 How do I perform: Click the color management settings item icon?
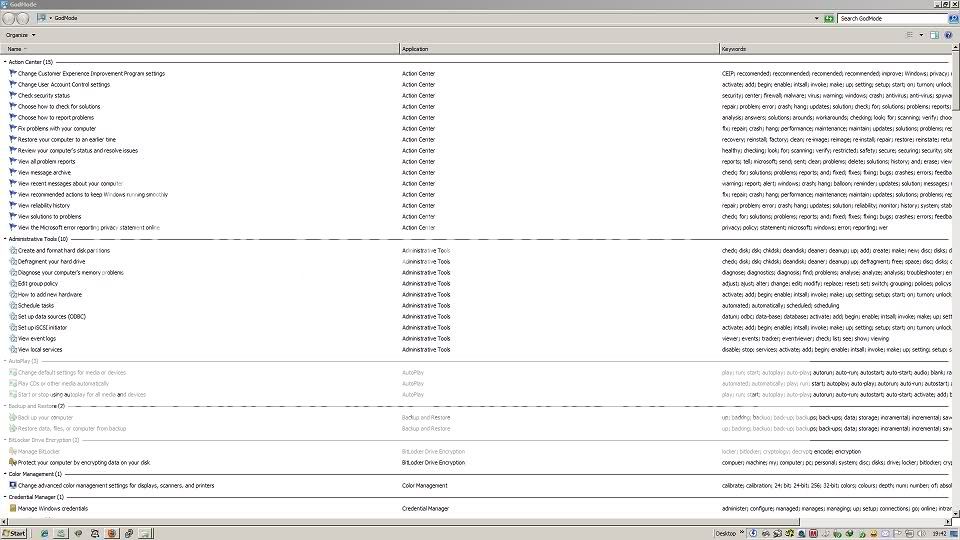[13, 485]
